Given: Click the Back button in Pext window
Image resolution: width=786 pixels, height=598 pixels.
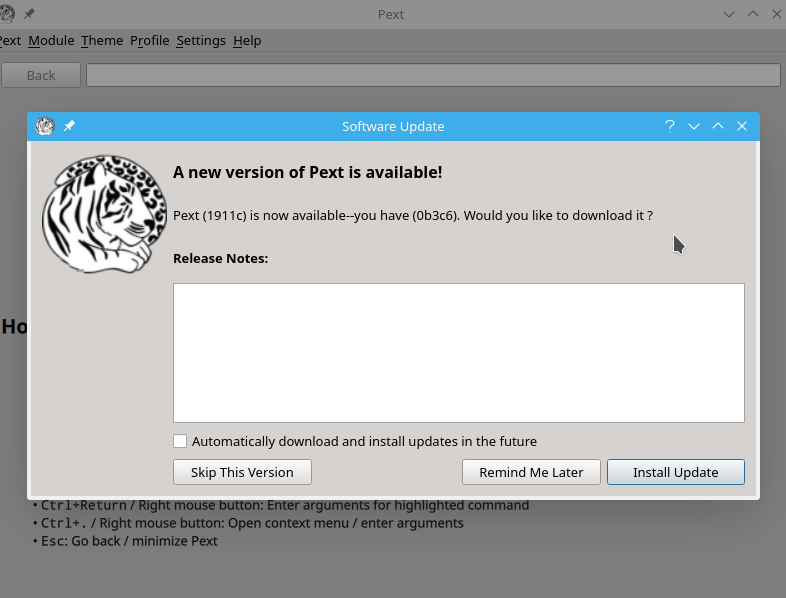Looking at the screenshot, I should [41, 75].
